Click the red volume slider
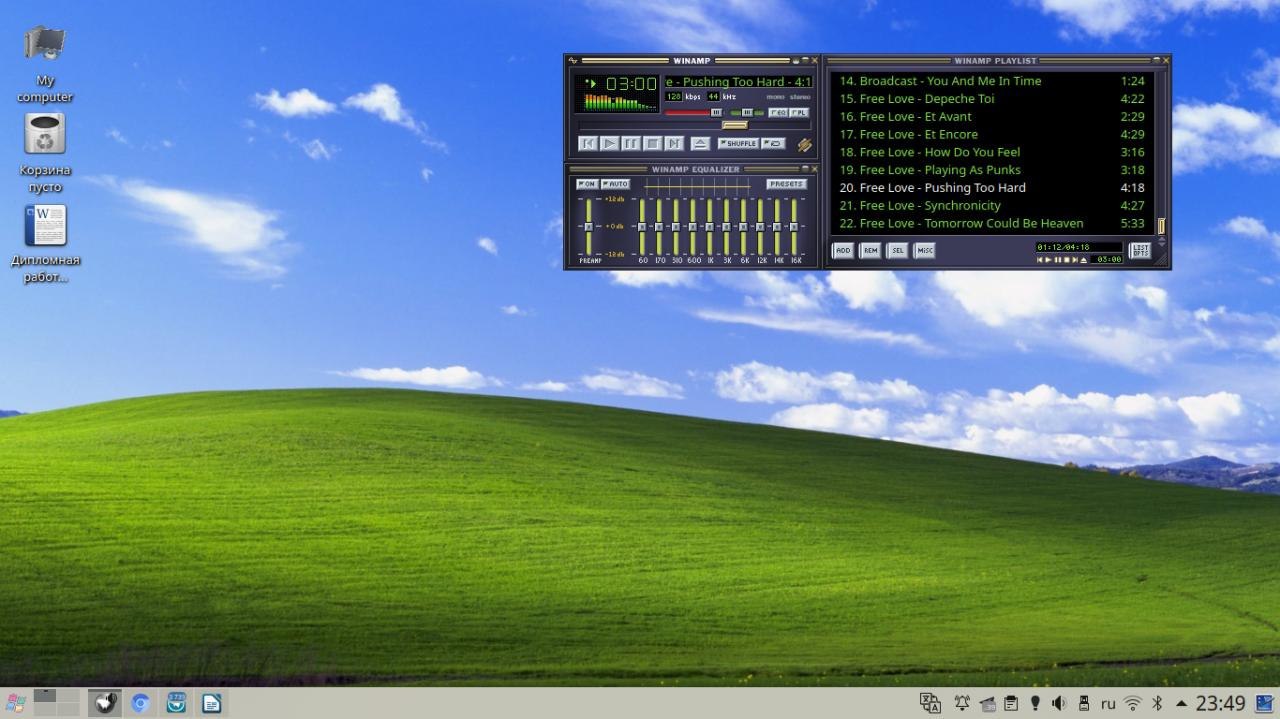The height and width of the screenshot is (719, 1280). pyautogui.click(x=693, y=112)
